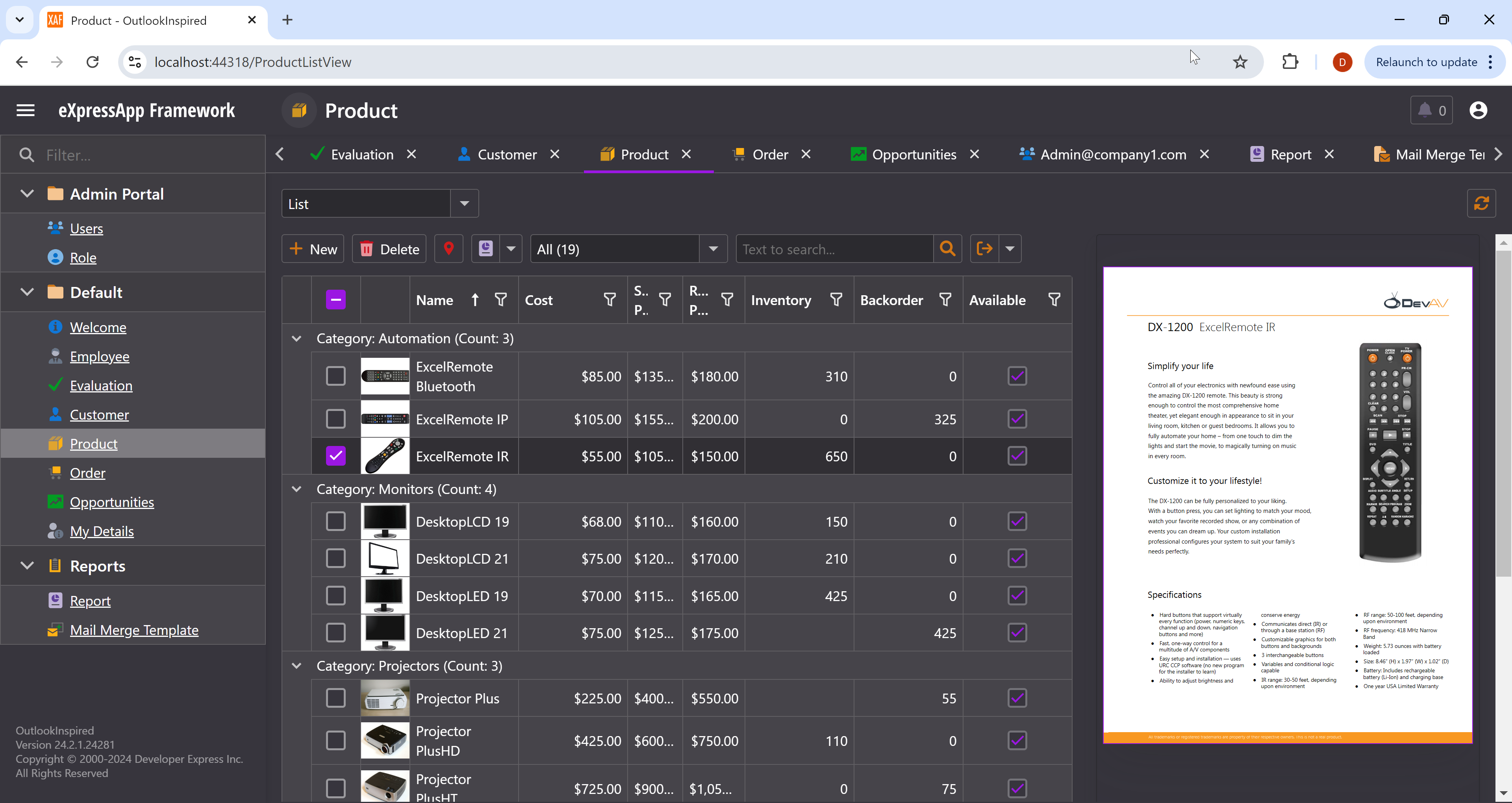The width and height of the screenshot is (1512, 803).
Task: Open the hamburger navigation menu
Action: [25, 110]
